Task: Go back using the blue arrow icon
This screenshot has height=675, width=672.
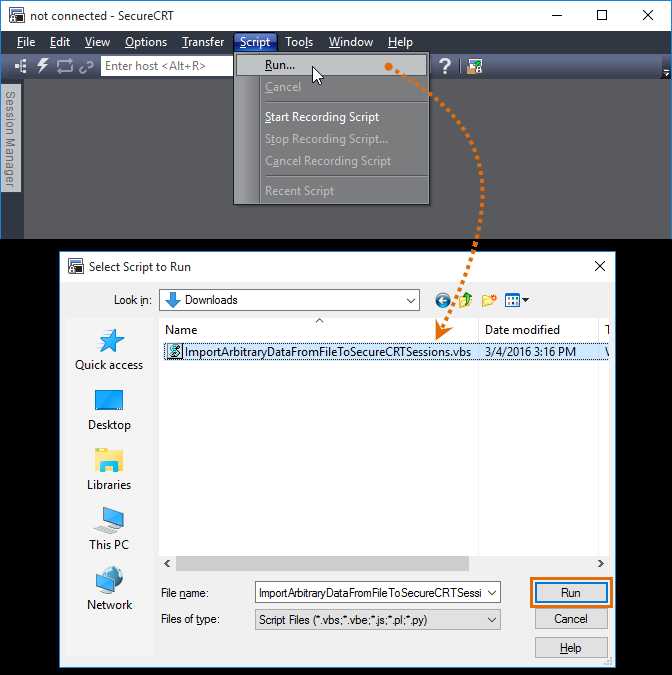Action: pyautogui.click(x=443, y=300)
